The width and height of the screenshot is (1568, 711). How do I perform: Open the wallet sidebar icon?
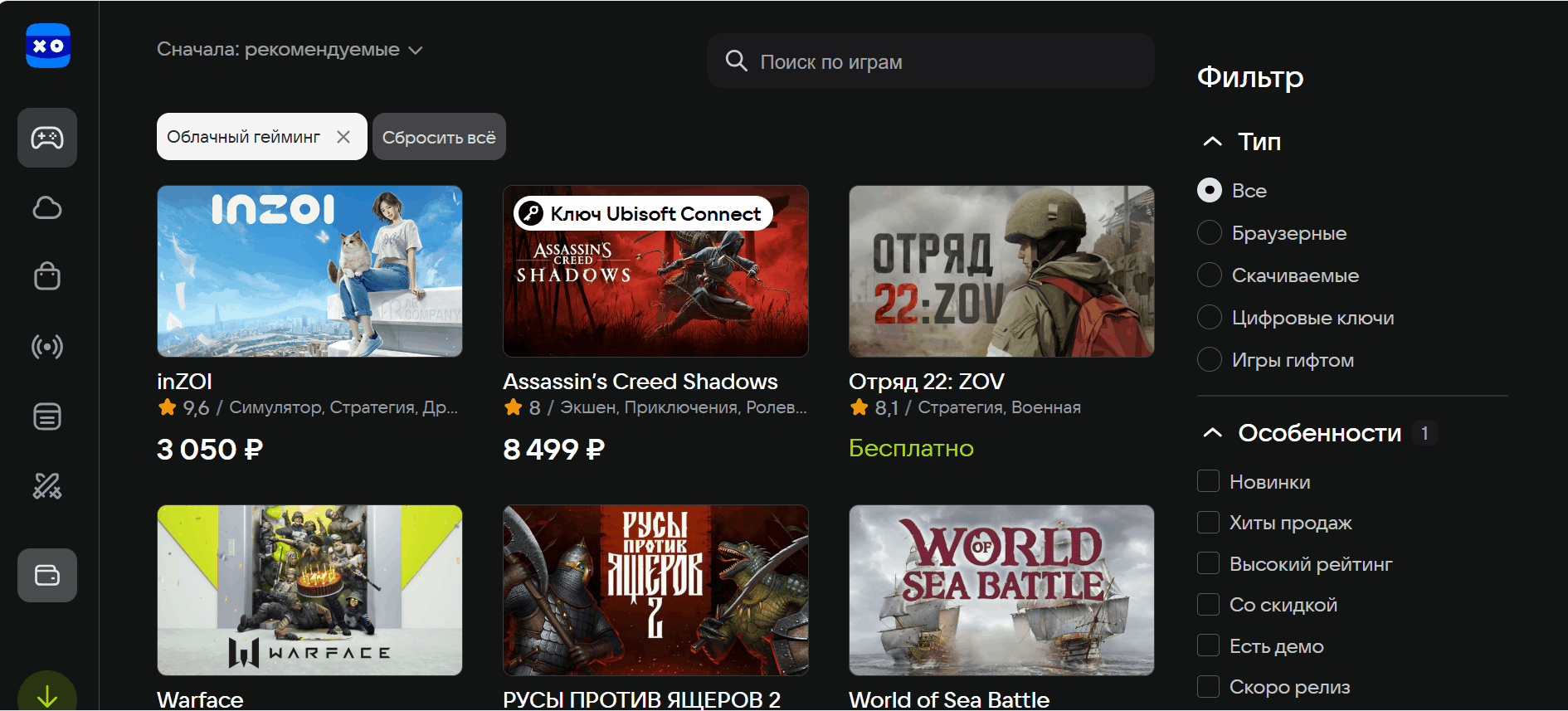point(47,575)
